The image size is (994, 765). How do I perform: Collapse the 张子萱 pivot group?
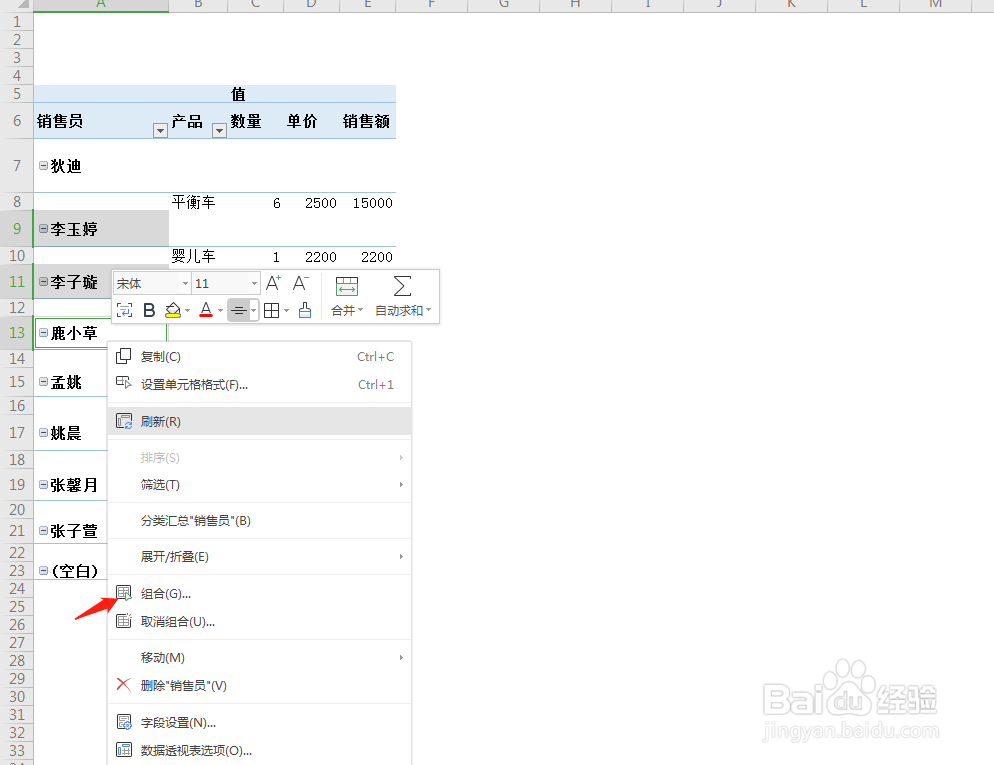[x=41, y=531]
